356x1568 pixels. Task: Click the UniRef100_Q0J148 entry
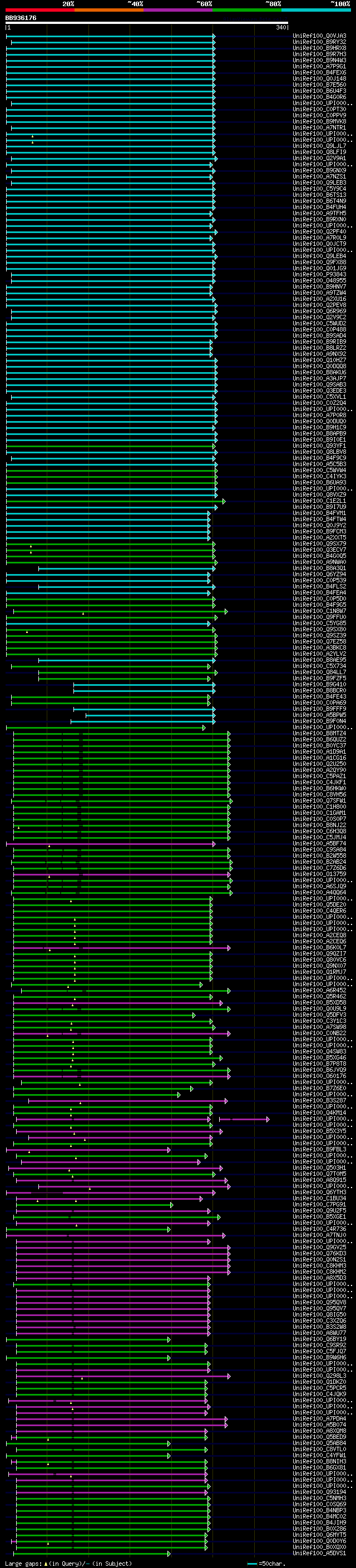319,78
